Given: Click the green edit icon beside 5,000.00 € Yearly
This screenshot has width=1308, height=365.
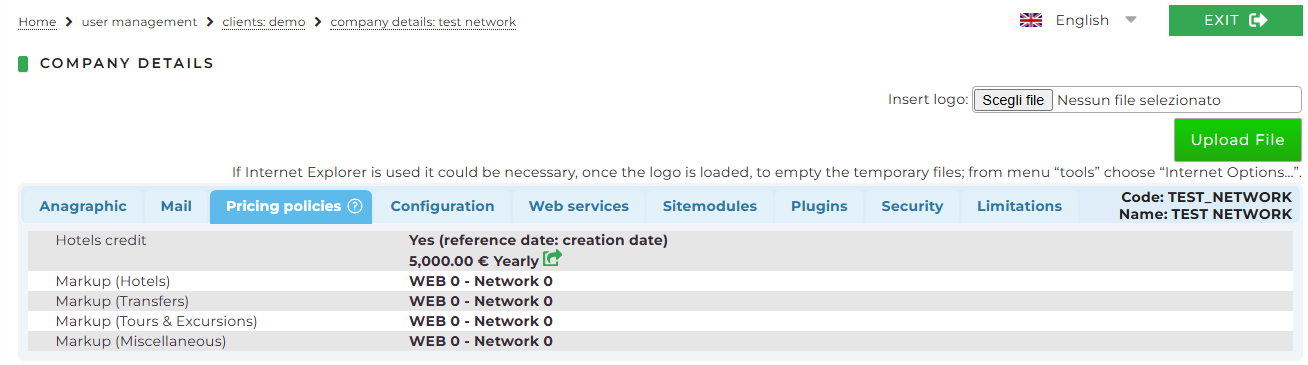Looking at the screenshot, I should [x=552, y=258].
